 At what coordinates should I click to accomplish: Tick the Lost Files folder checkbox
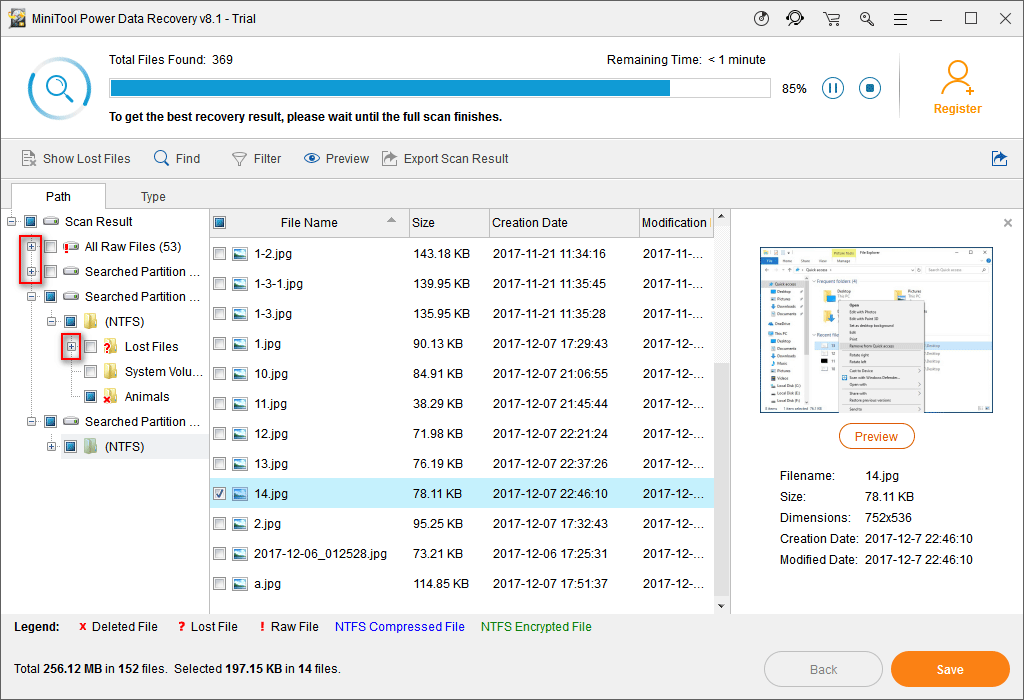tap(91, 347)
